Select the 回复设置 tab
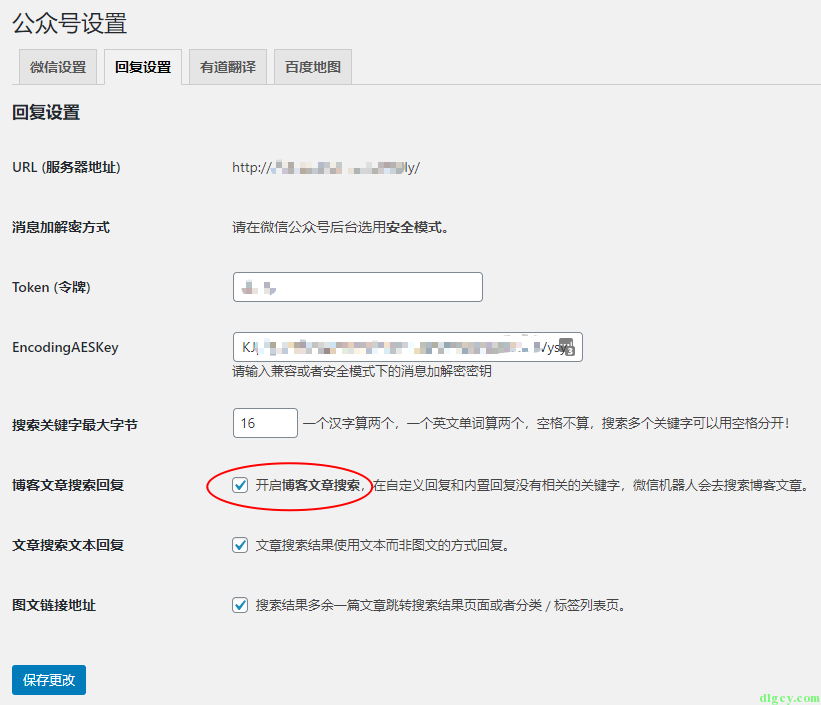The width and height of the screenshot is (821, 705). coord(143,67)
